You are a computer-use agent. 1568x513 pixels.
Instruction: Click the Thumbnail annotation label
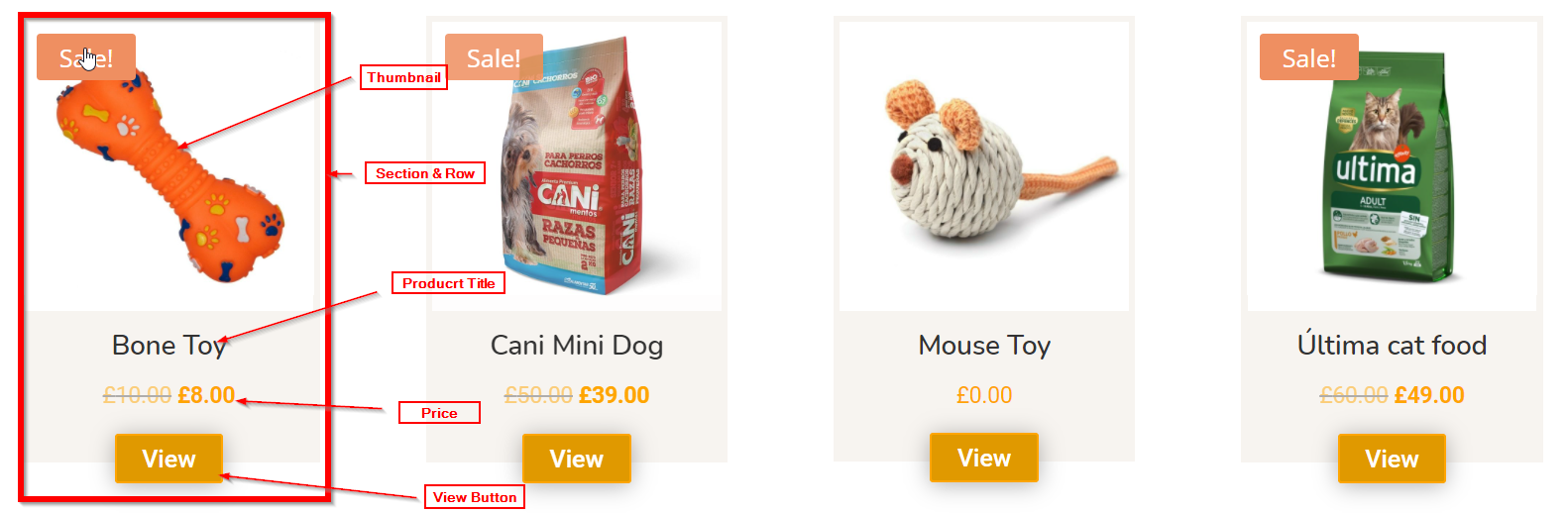[403, 77]
